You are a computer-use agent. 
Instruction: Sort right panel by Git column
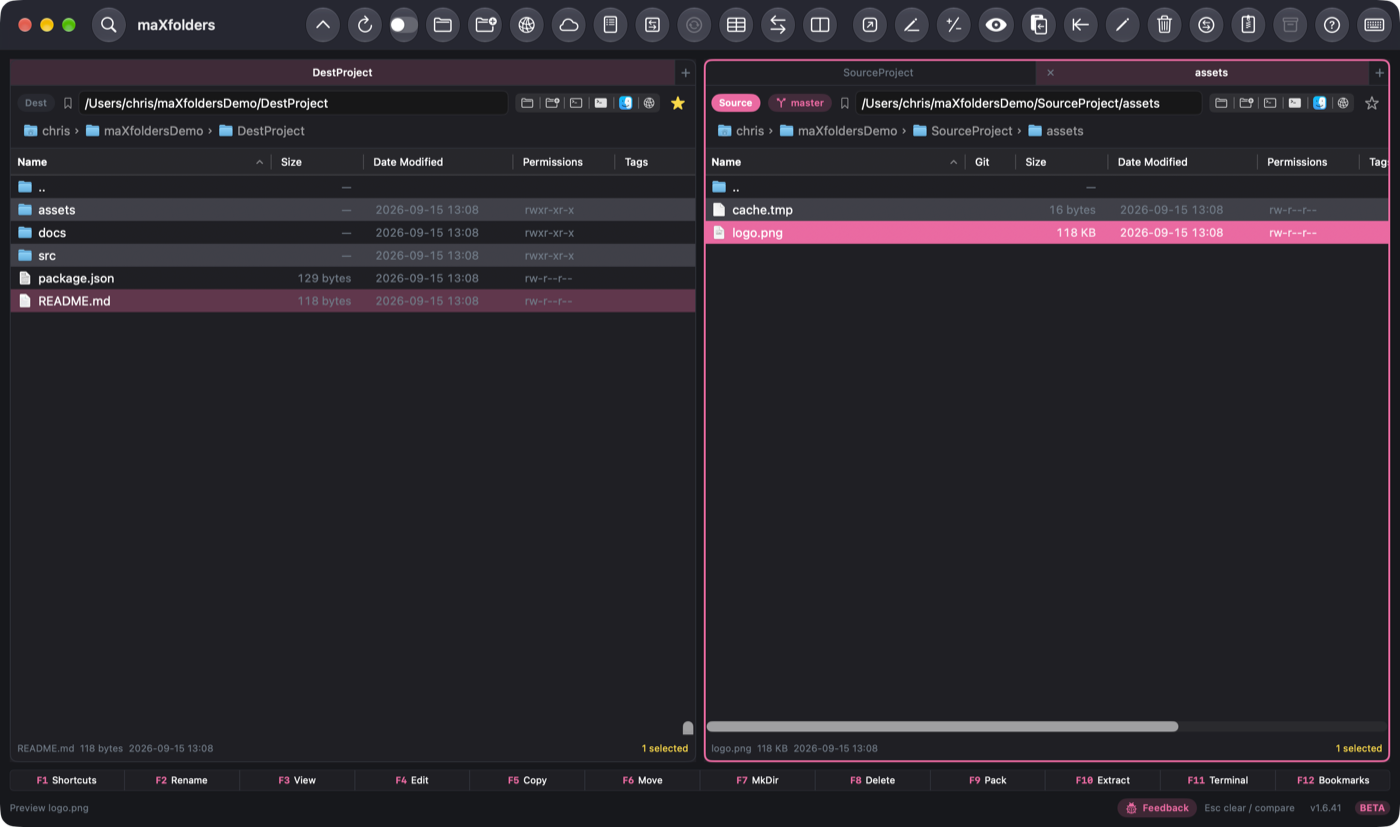(990, 162)
